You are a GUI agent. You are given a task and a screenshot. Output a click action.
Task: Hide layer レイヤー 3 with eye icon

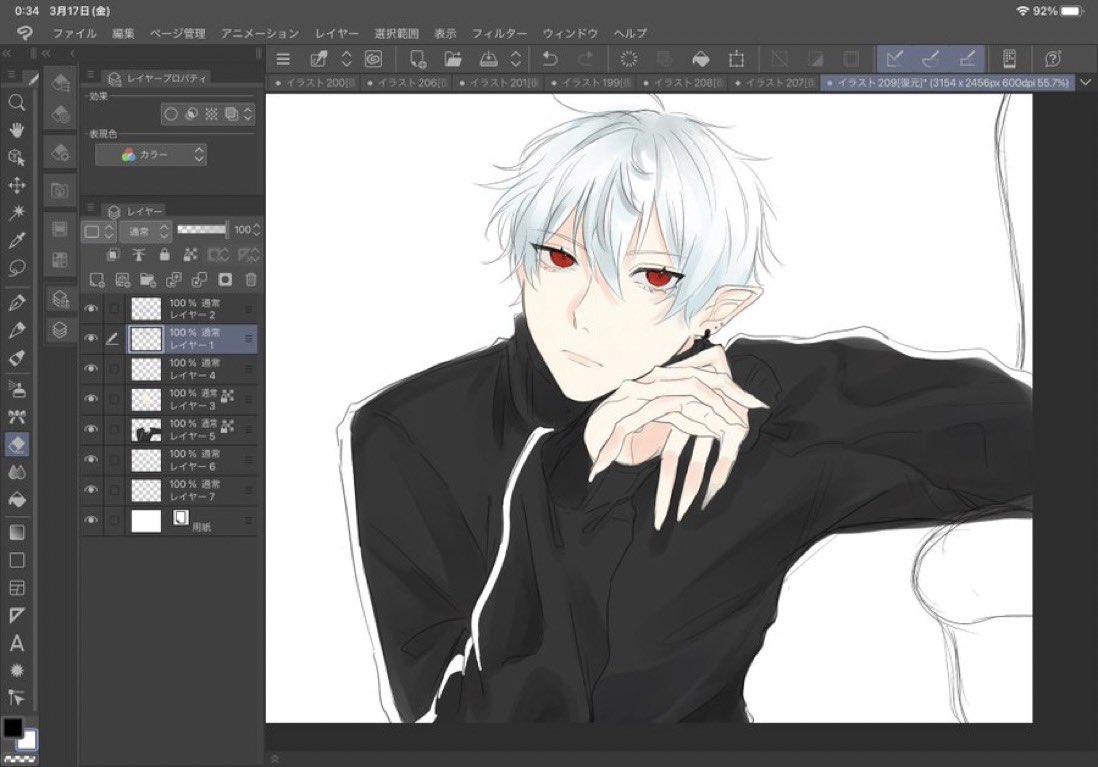coord(91,399)
